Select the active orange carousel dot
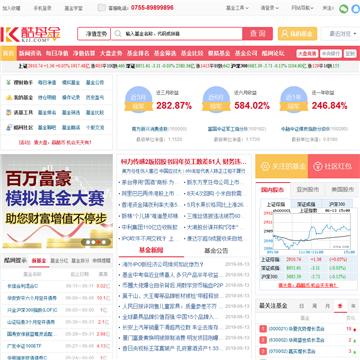 pyautogui.click(x=98, y=242)
